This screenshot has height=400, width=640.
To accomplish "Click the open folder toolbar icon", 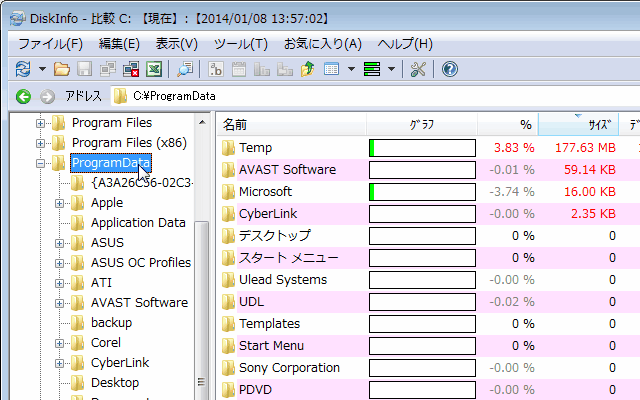I will pos(62,69).
